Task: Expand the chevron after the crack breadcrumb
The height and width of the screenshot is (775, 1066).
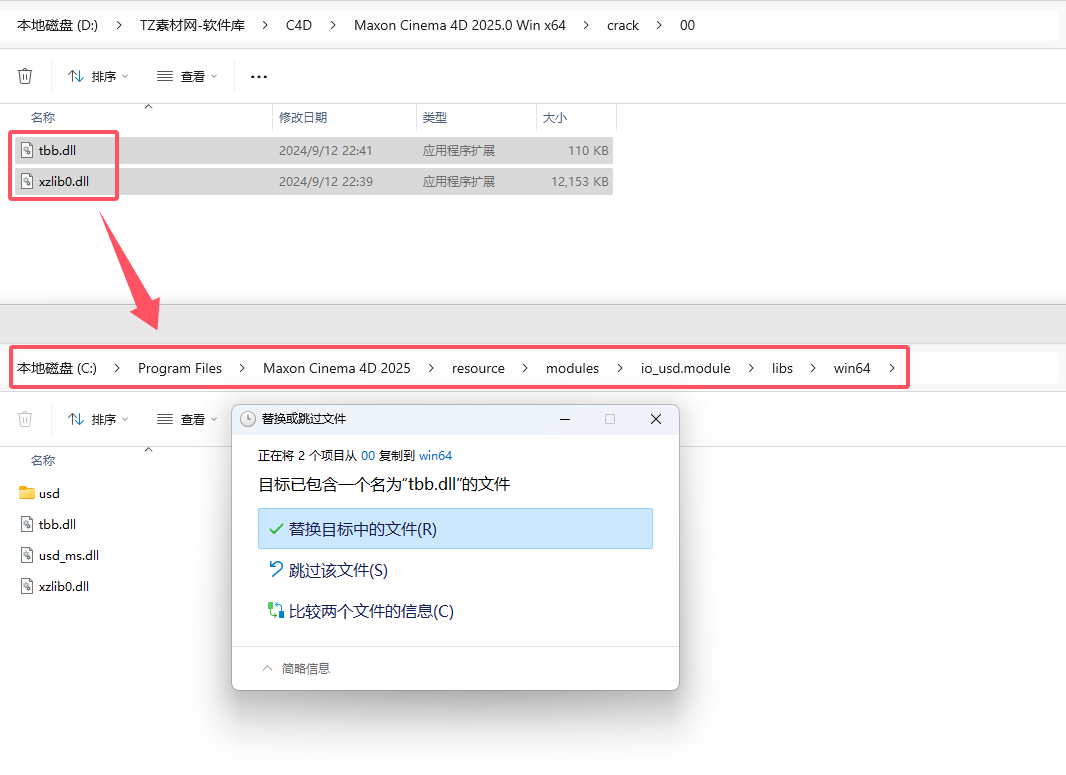Action: pos(659,25)
